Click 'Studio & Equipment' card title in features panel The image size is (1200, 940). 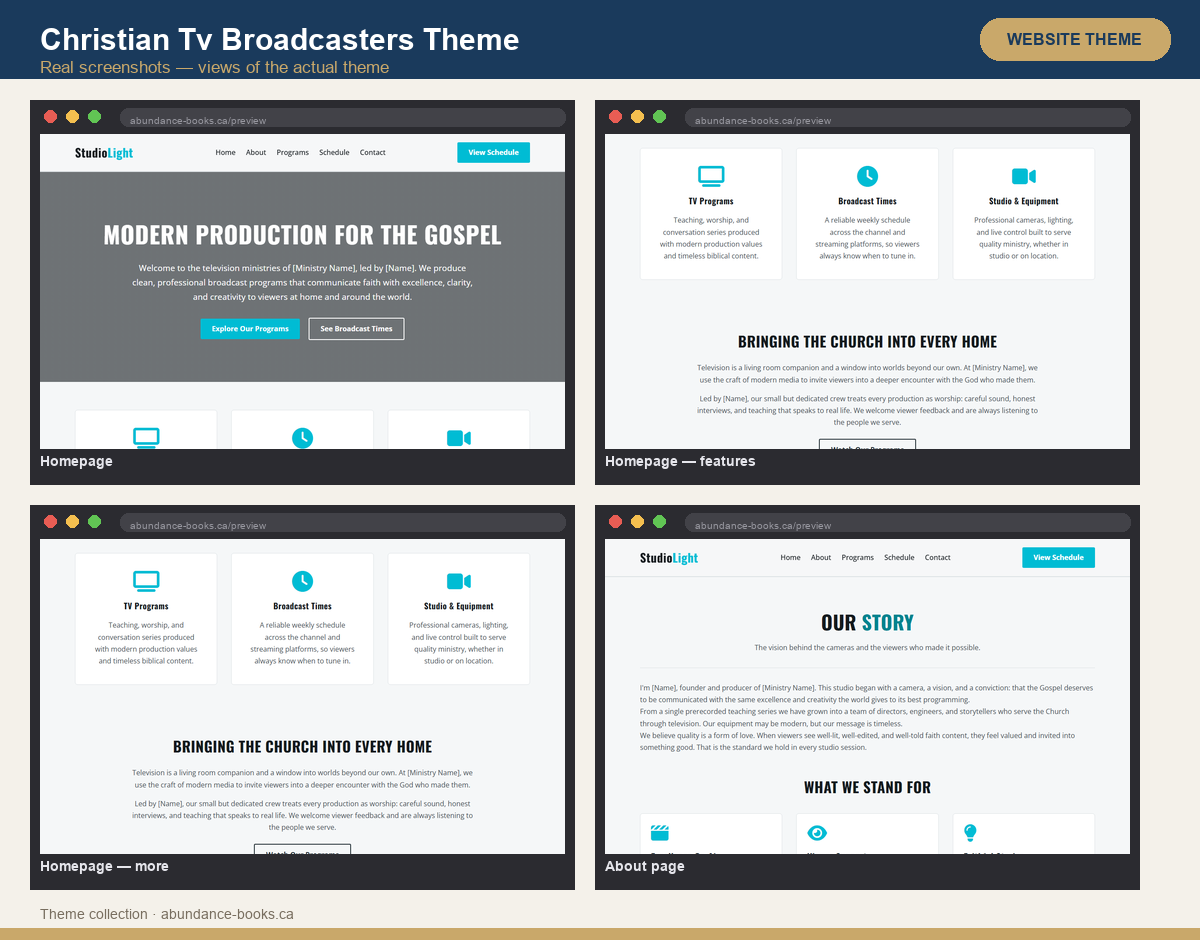[1024, 201]
